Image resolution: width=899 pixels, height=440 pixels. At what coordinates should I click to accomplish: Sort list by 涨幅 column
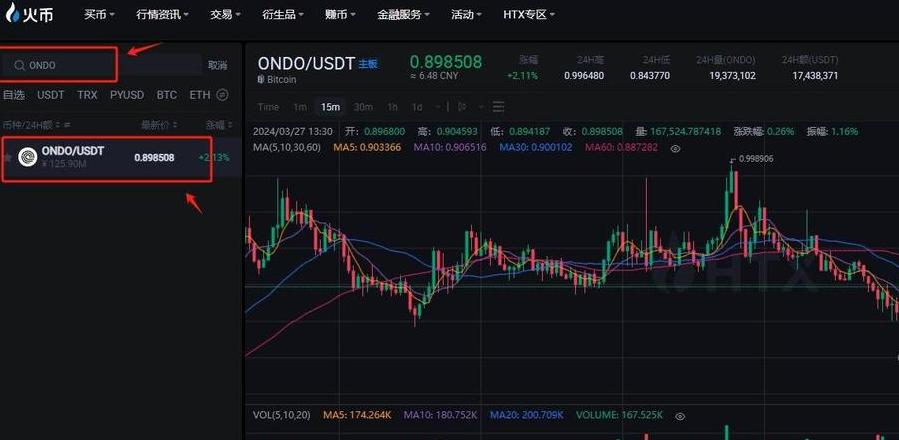click(220, 124)
